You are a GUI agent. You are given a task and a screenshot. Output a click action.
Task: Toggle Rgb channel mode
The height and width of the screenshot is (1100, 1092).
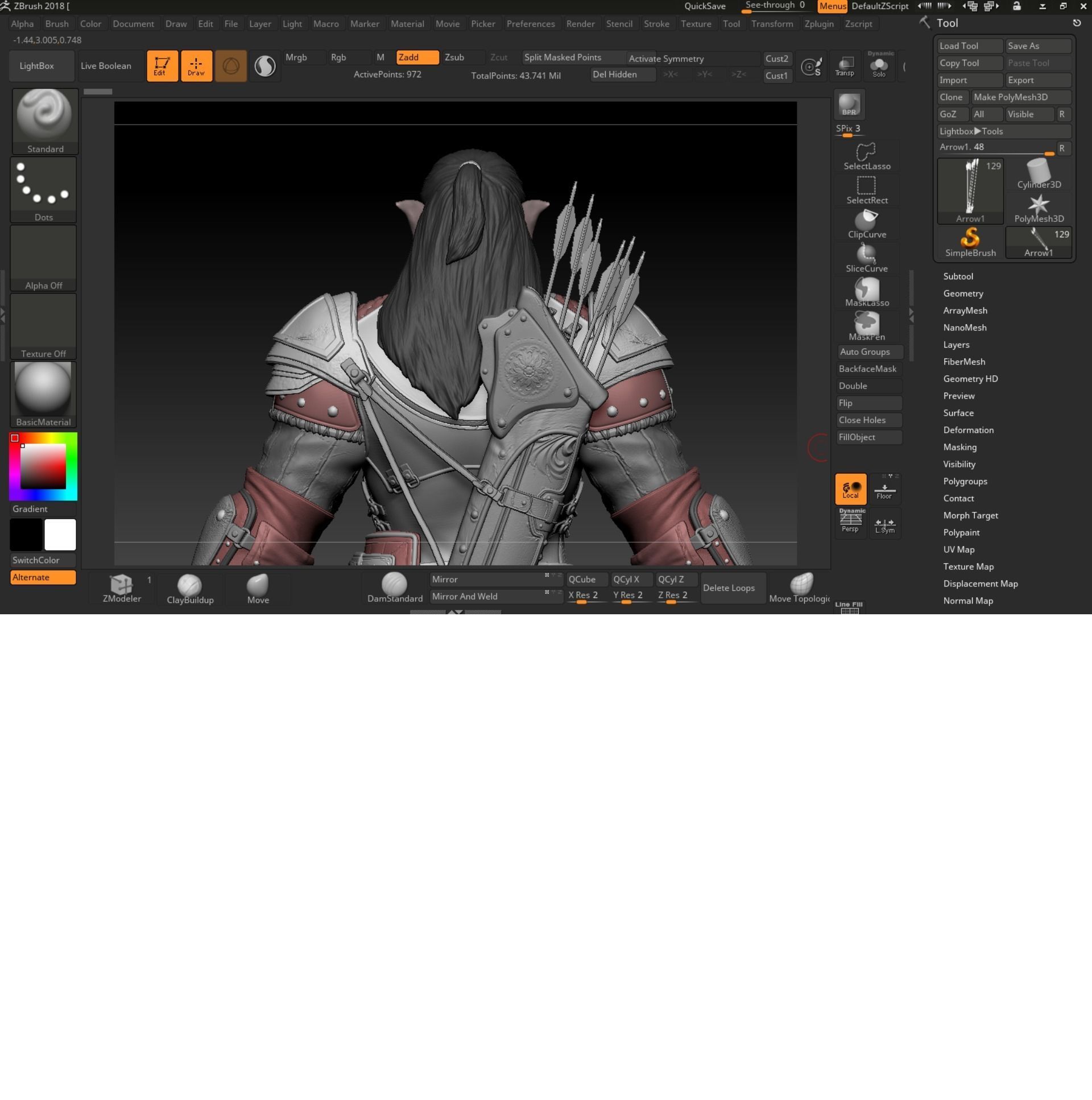click(350, 57)
